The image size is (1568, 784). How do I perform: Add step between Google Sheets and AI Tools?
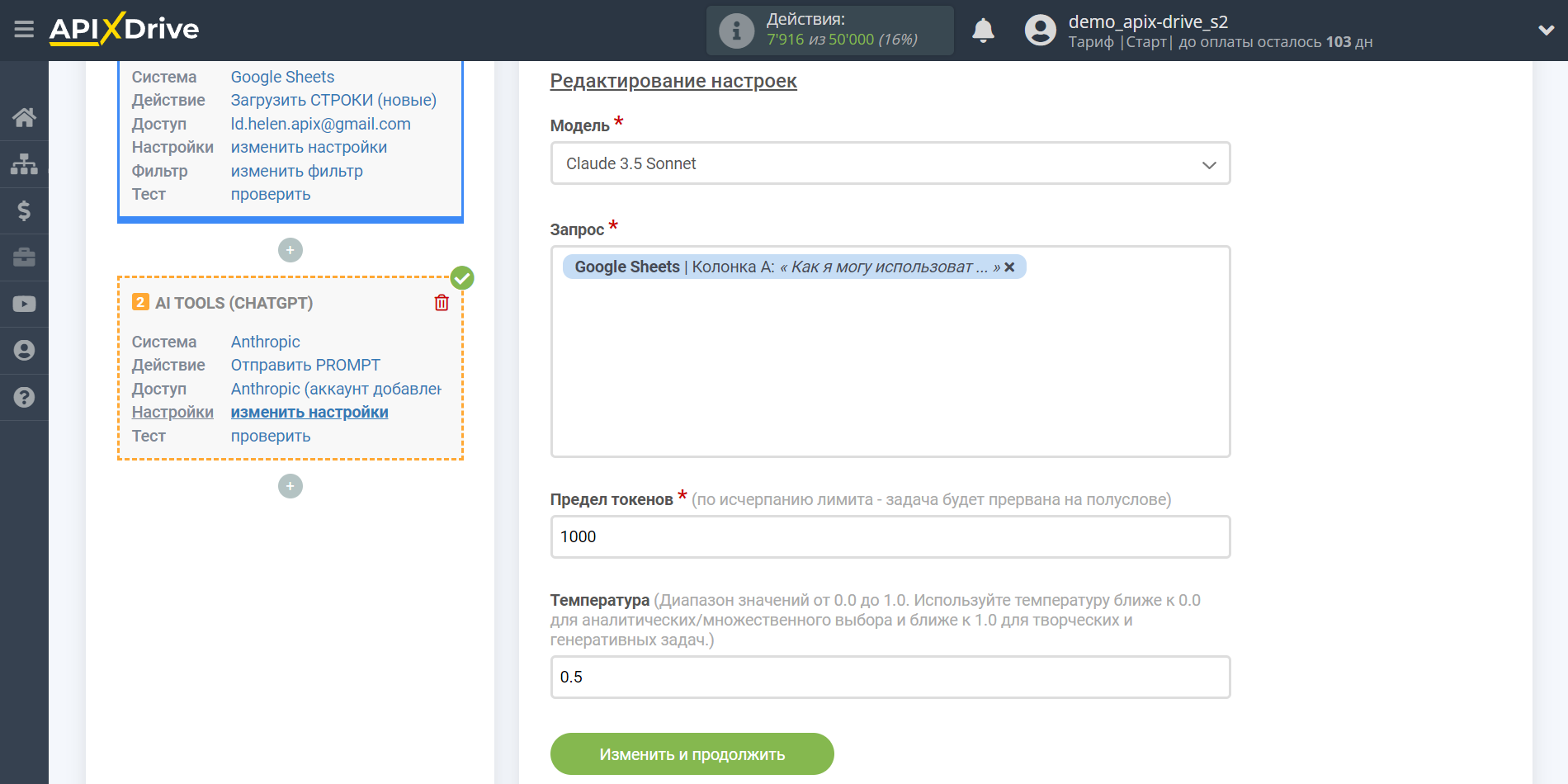[290, 250]
